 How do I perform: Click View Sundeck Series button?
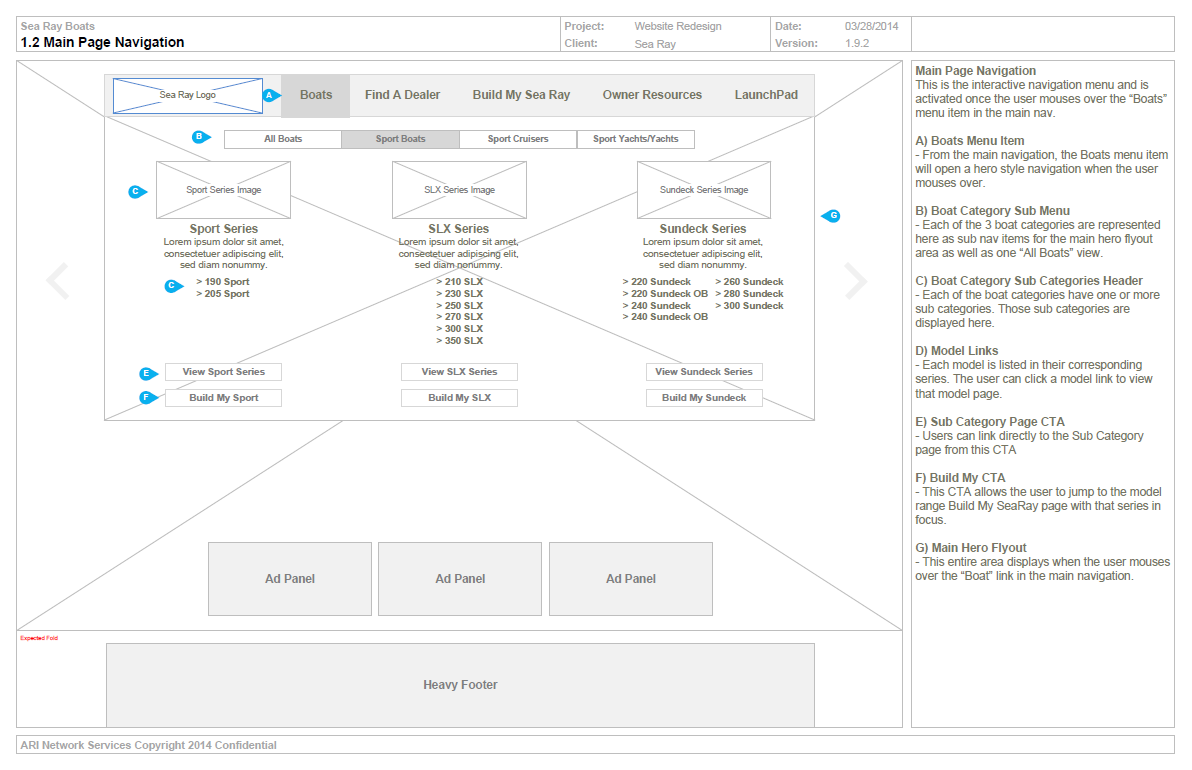[704, 372]
